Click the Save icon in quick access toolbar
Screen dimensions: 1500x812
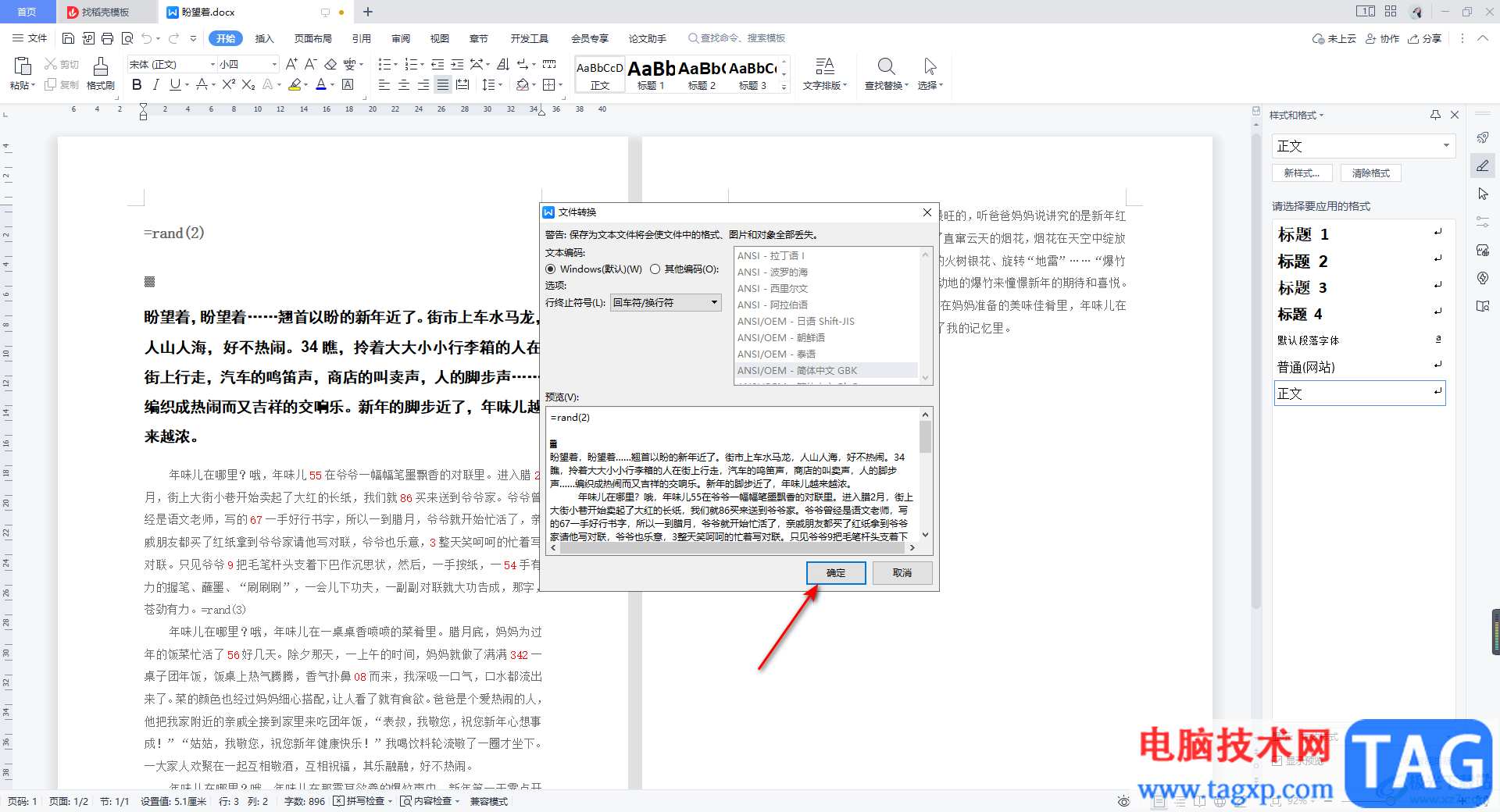tap(68, 38)
